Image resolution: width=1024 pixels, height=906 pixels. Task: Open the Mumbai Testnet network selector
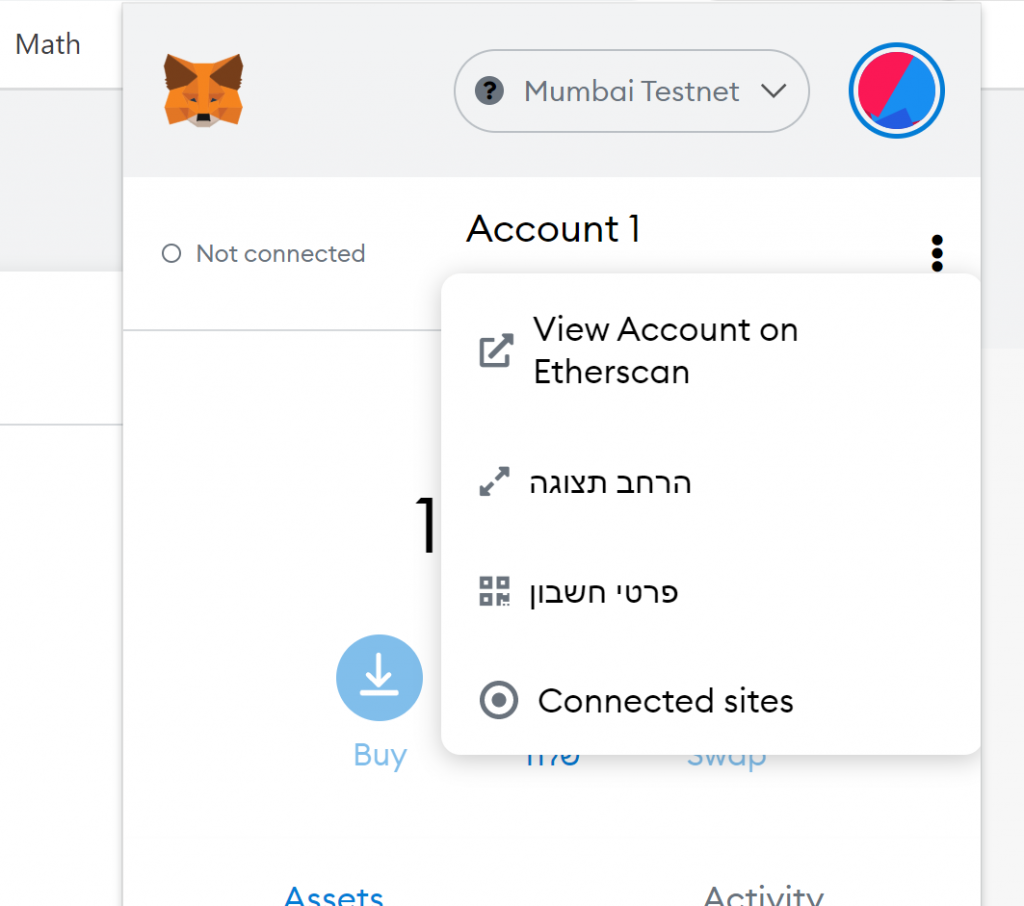[x=631, y=92]
